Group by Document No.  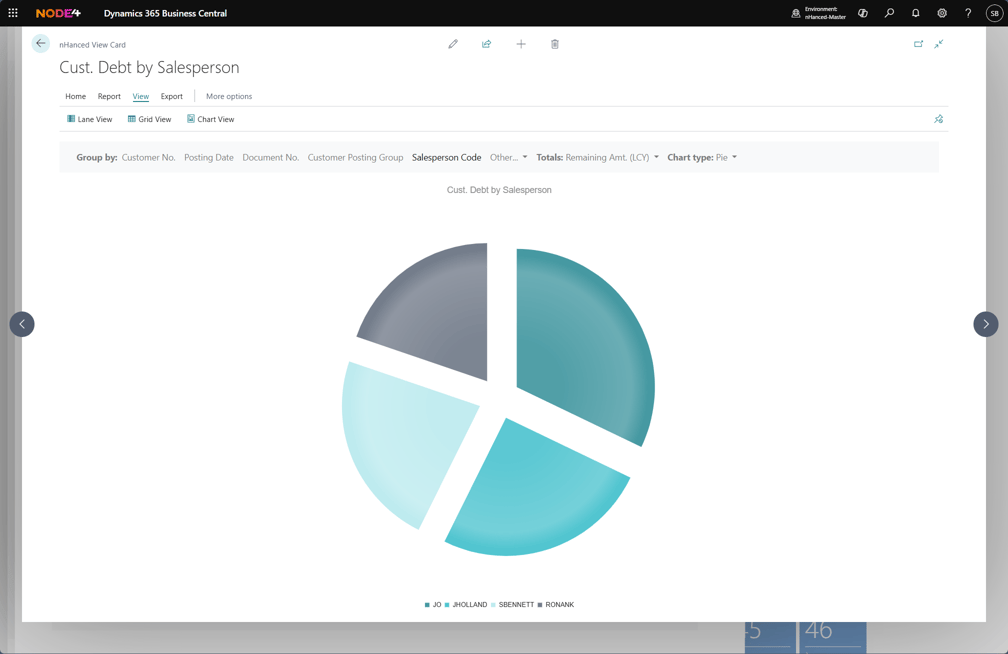coord(271,158)
